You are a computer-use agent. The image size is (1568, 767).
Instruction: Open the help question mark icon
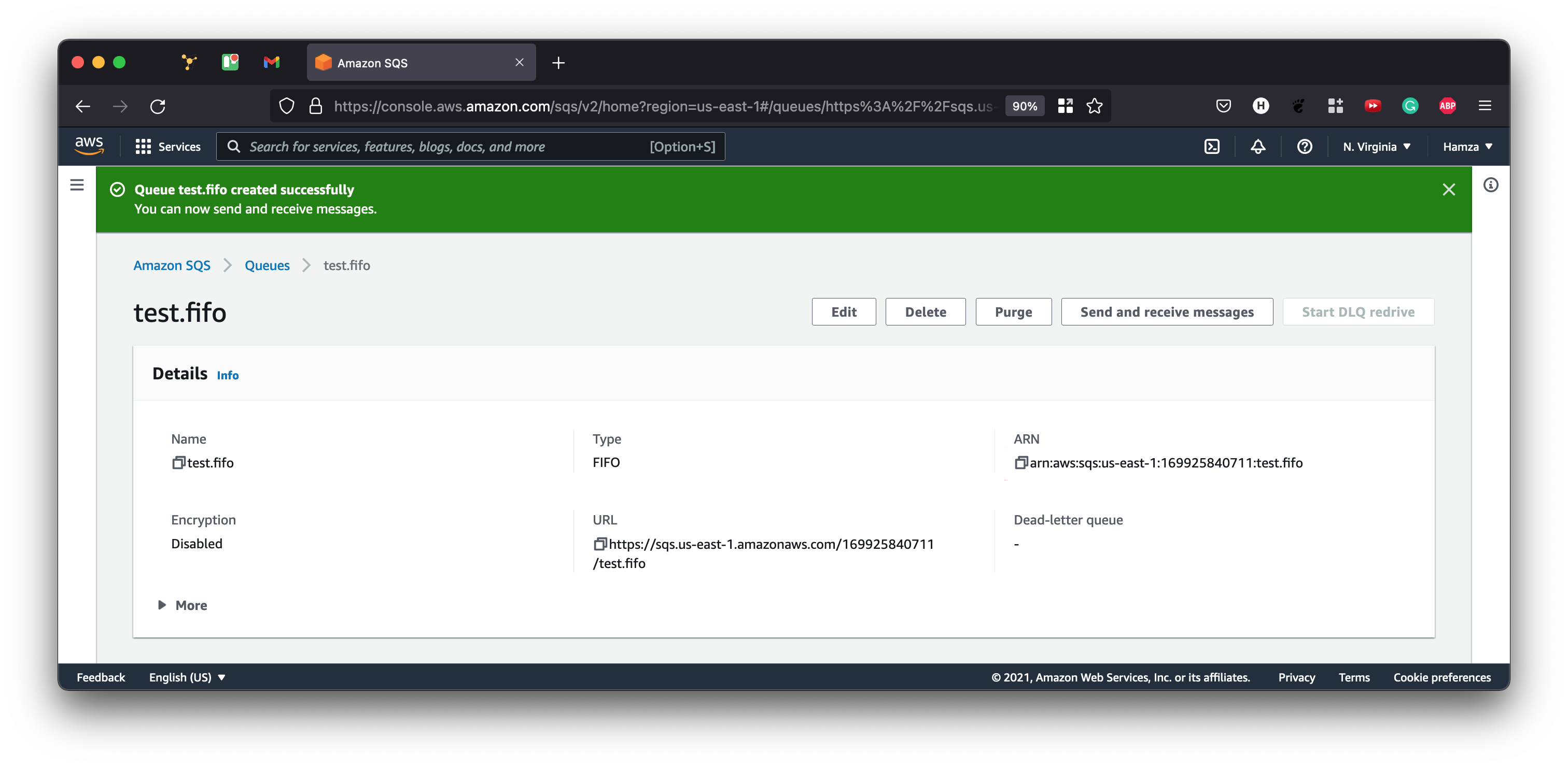click(1305, 147)
